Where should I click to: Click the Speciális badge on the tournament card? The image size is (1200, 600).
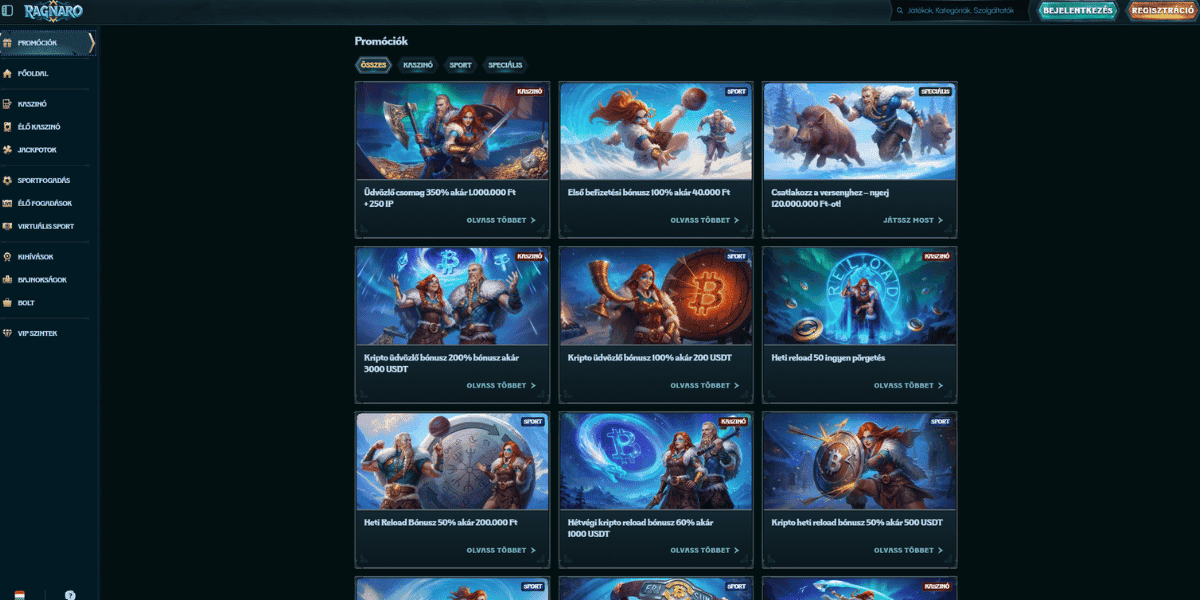pyautogui.click(x=935, y=91)
